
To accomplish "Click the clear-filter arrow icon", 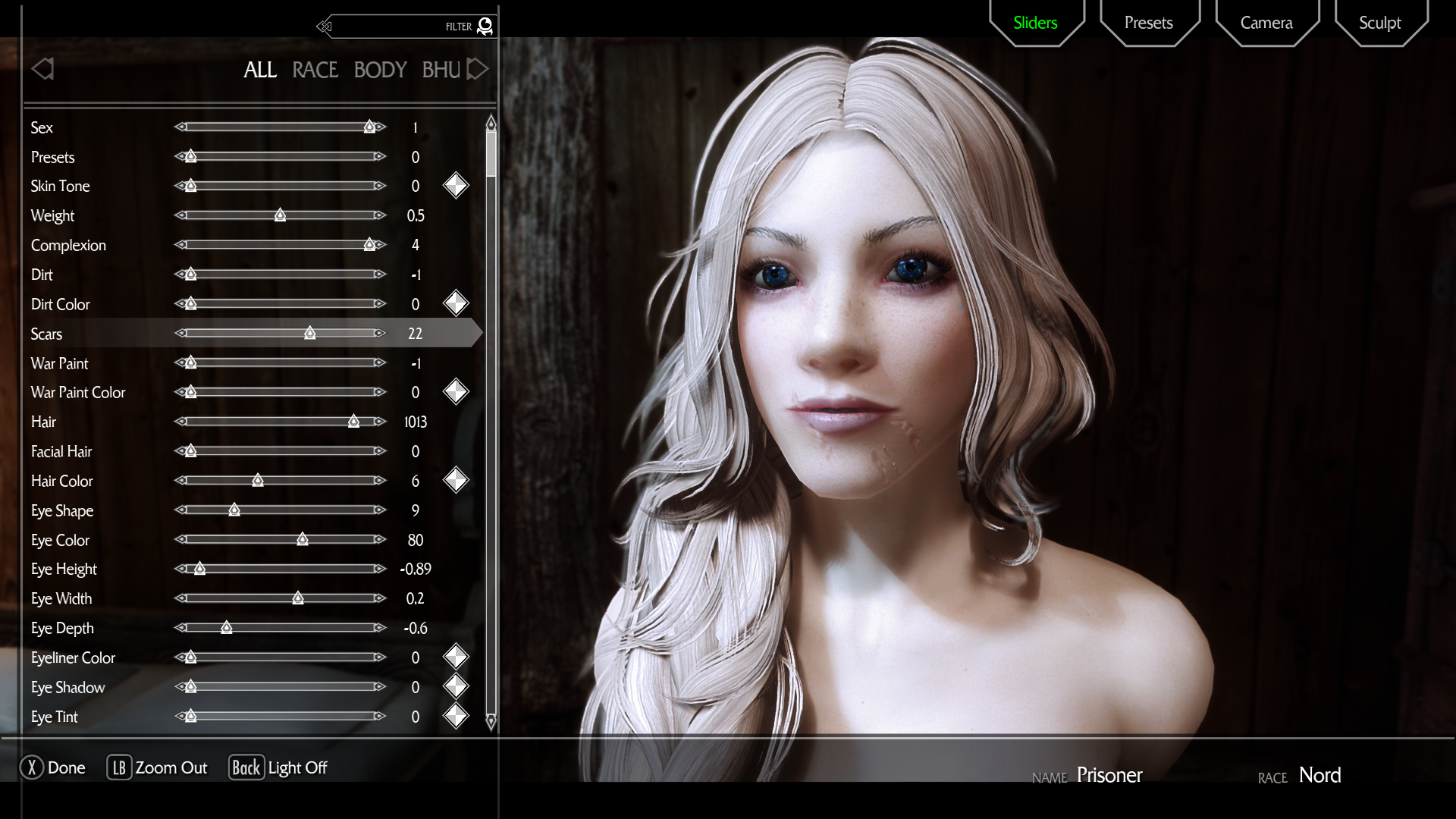I will click(x=325, y=27).
